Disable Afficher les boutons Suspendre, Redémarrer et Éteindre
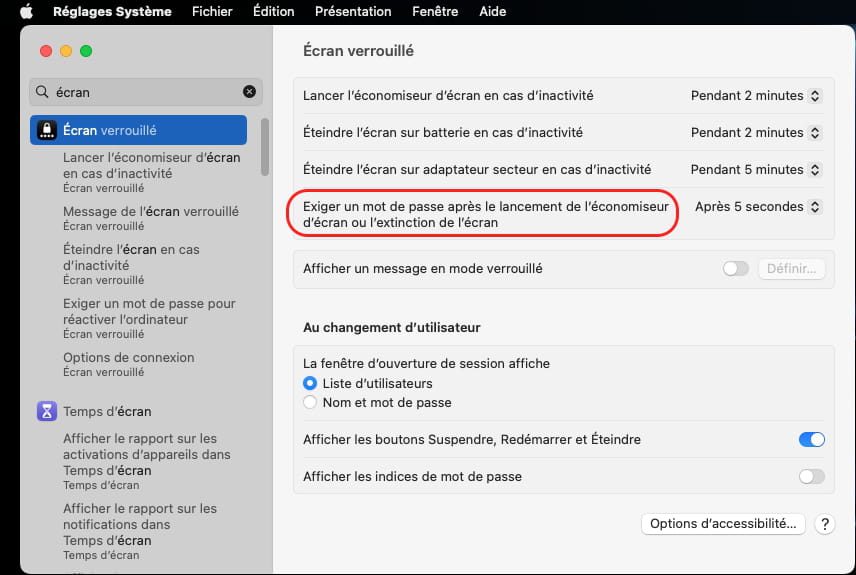The image size is (856, 575). [812, 440]
